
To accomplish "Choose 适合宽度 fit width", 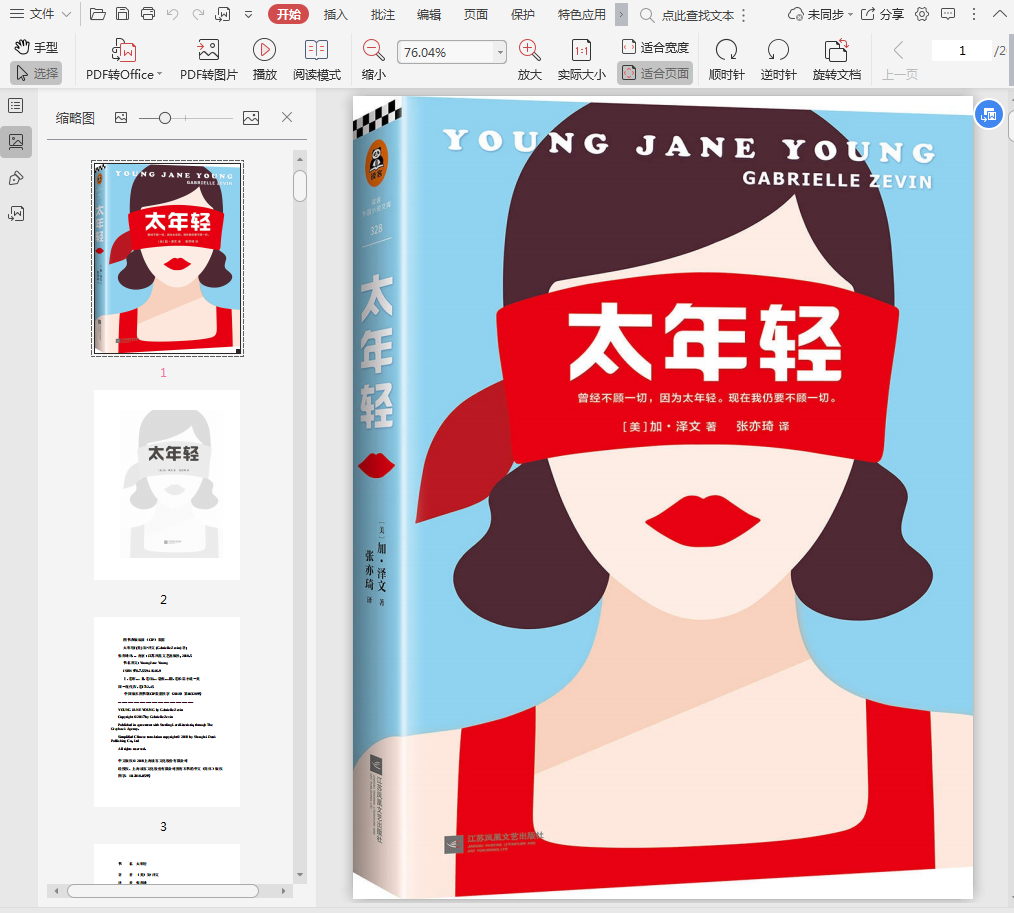I will click(655, 47).
